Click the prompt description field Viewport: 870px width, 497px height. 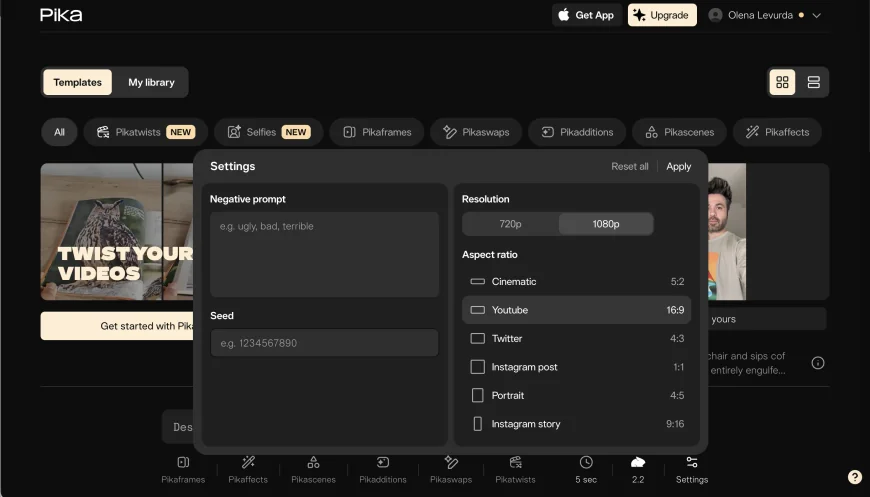(178, 427)
